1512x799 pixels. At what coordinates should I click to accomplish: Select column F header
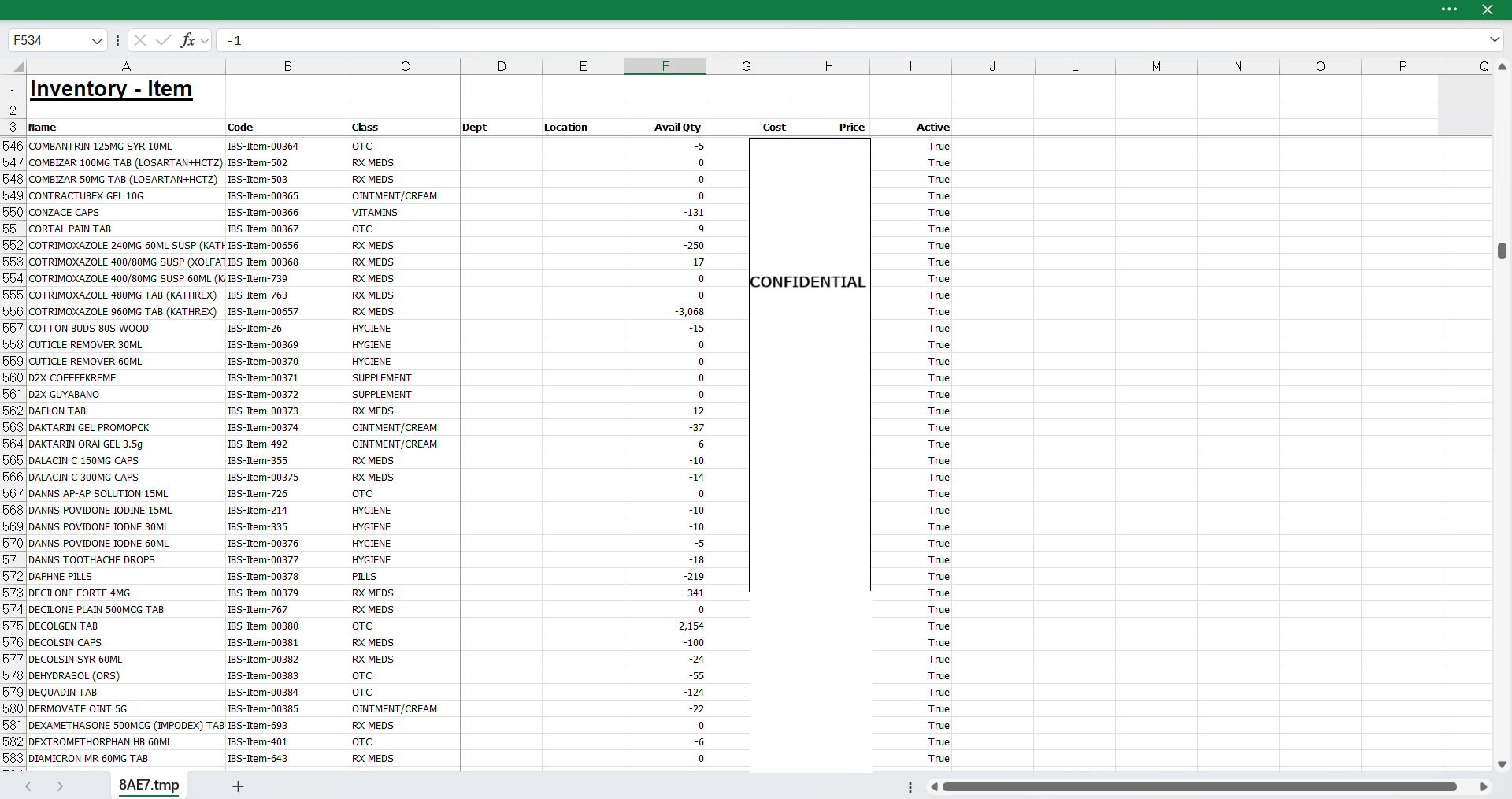tap(665, 66)
